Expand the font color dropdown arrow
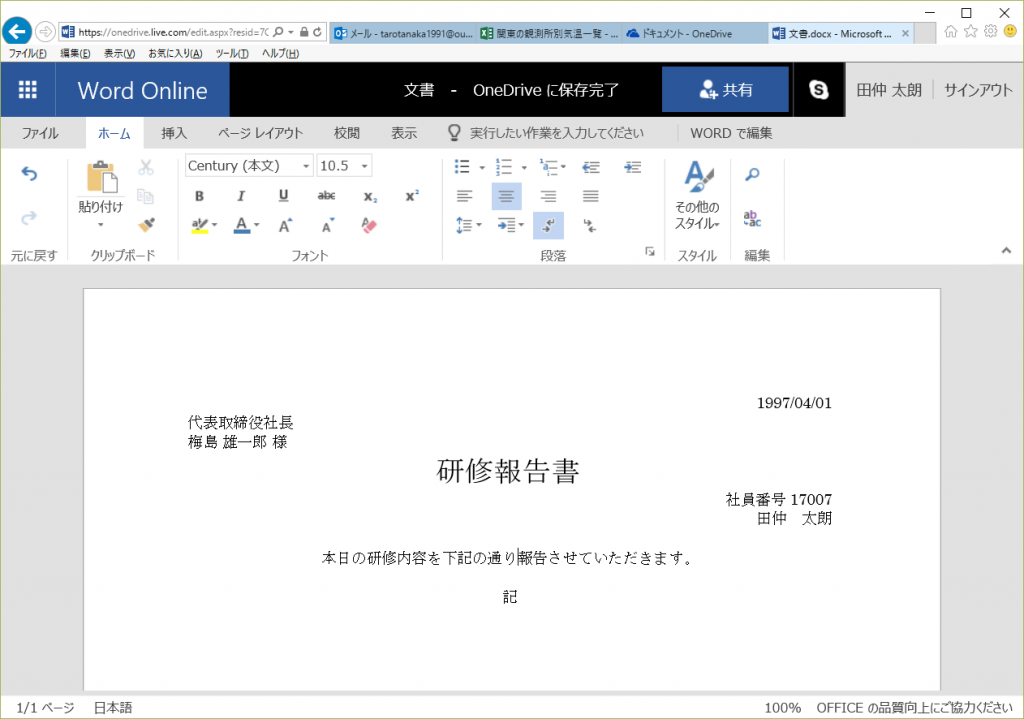 click(257, 225)
